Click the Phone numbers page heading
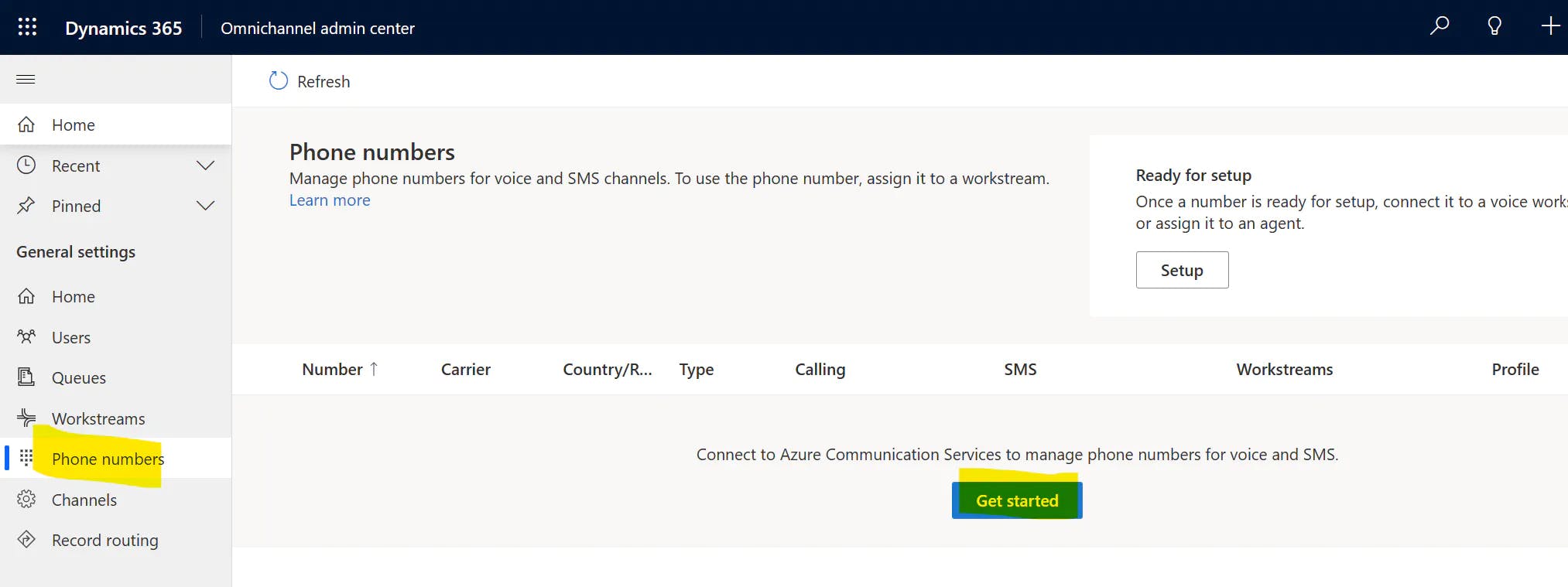Image resolution: width=1568 pixels, height=587 pixels. click(372, 152)
